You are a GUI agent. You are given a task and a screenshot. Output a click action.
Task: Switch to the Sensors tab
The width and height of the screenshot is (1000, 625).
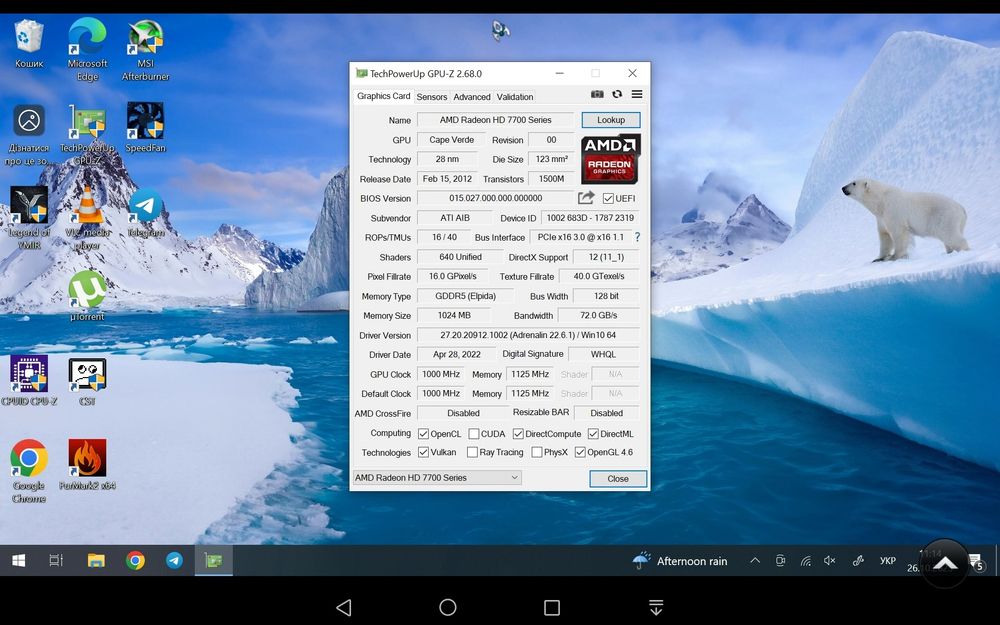(431, 97)
